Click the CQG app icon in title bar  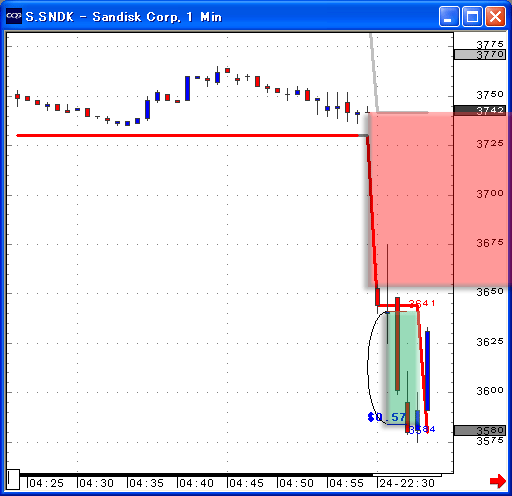tap(14, 16)
